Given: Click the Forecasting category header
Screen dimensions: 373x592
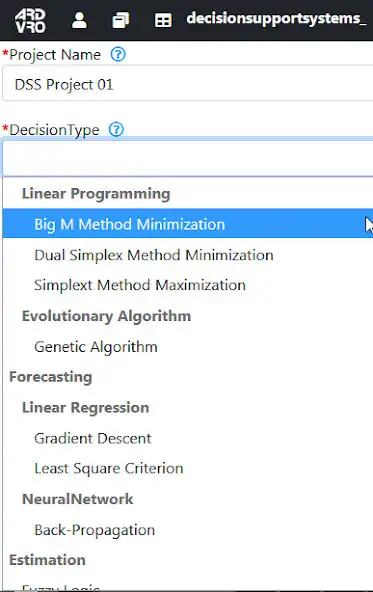Looking at the screenshot, I should pos(51,377).
